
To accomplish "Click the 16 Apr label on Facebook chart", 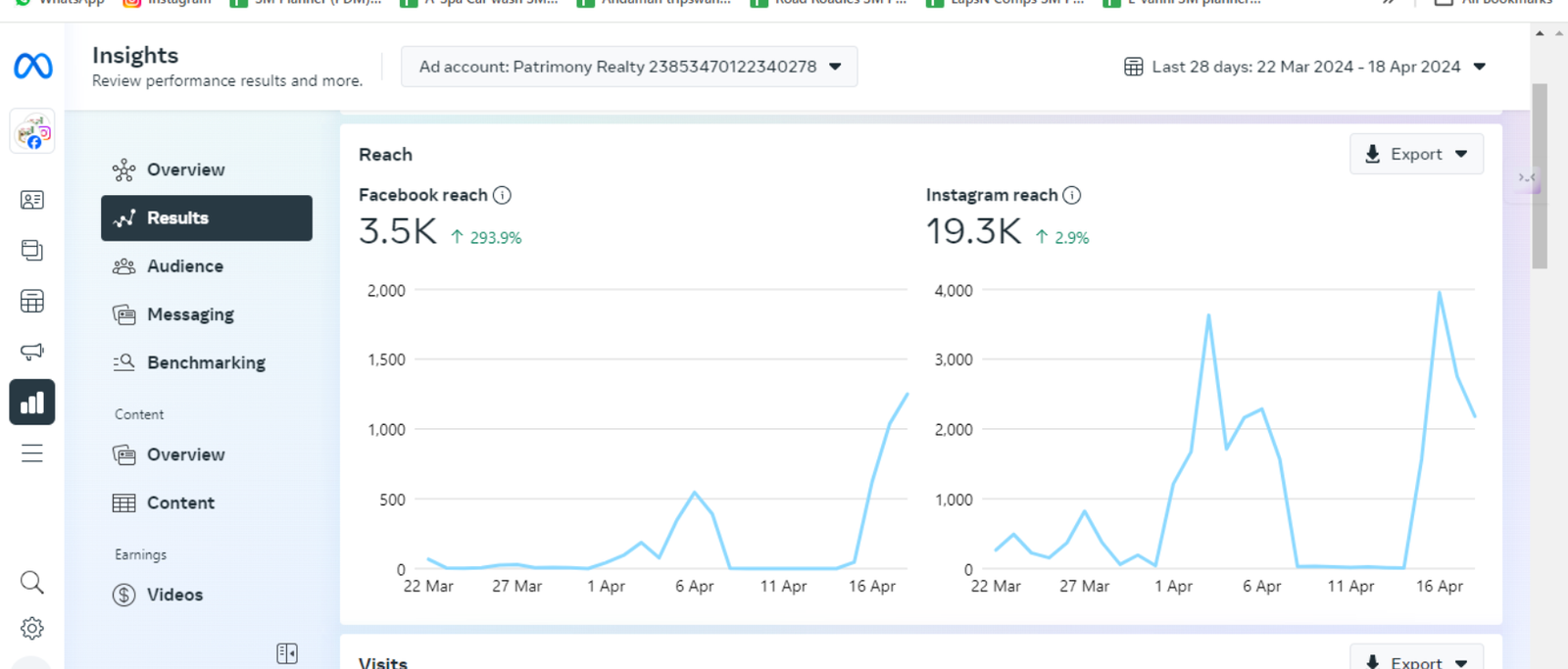I will (872, 586).
